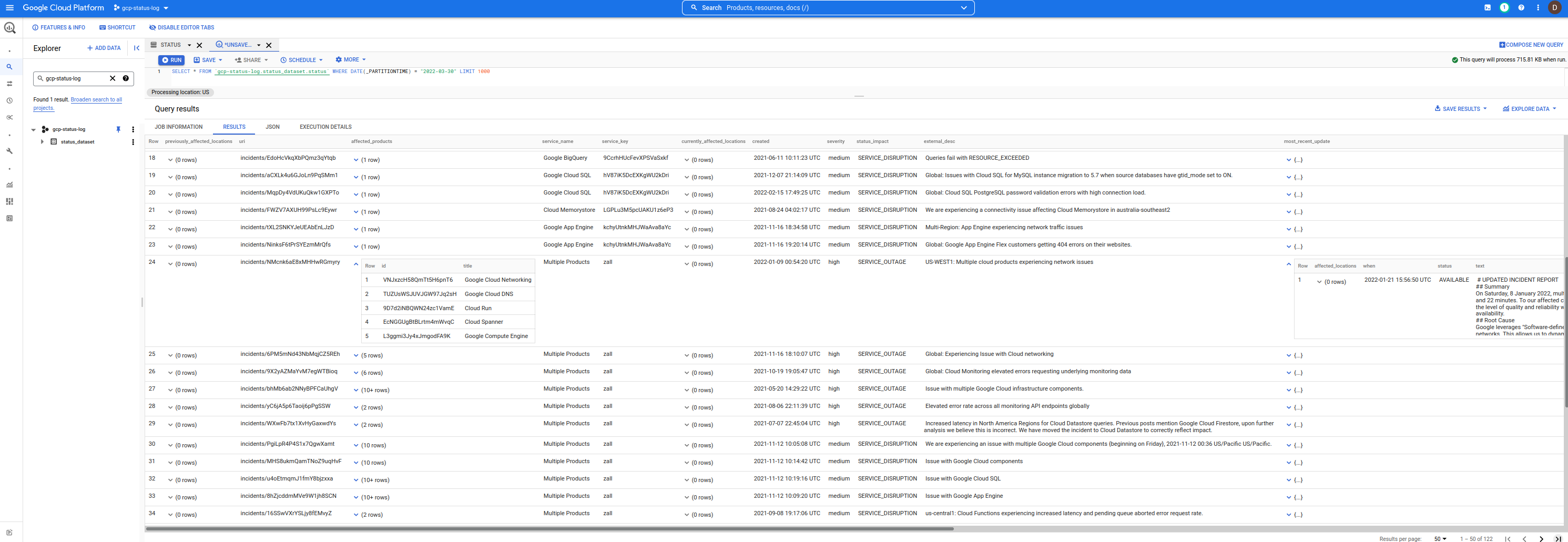The image size is (1568, 542).
Task: Open search help icon in Explorer
Action: pos(126,78)
